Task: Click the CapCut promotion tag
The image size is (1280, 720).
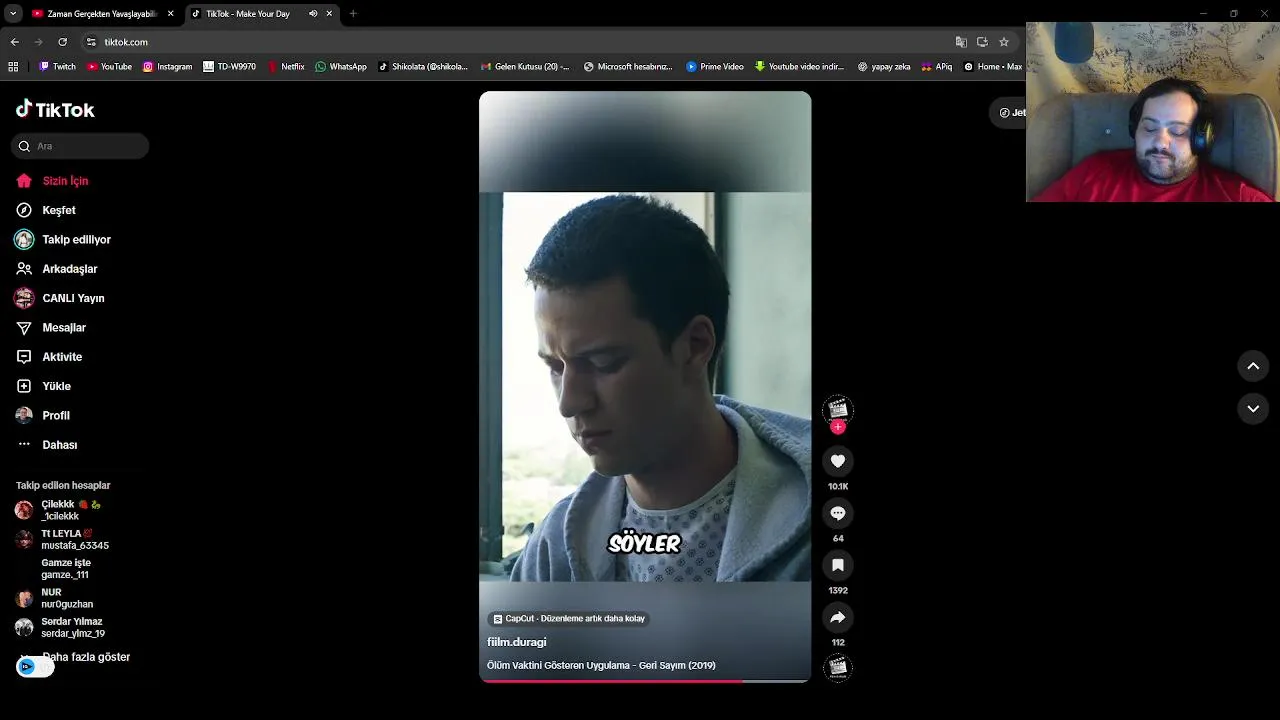Action: [569, 619]
